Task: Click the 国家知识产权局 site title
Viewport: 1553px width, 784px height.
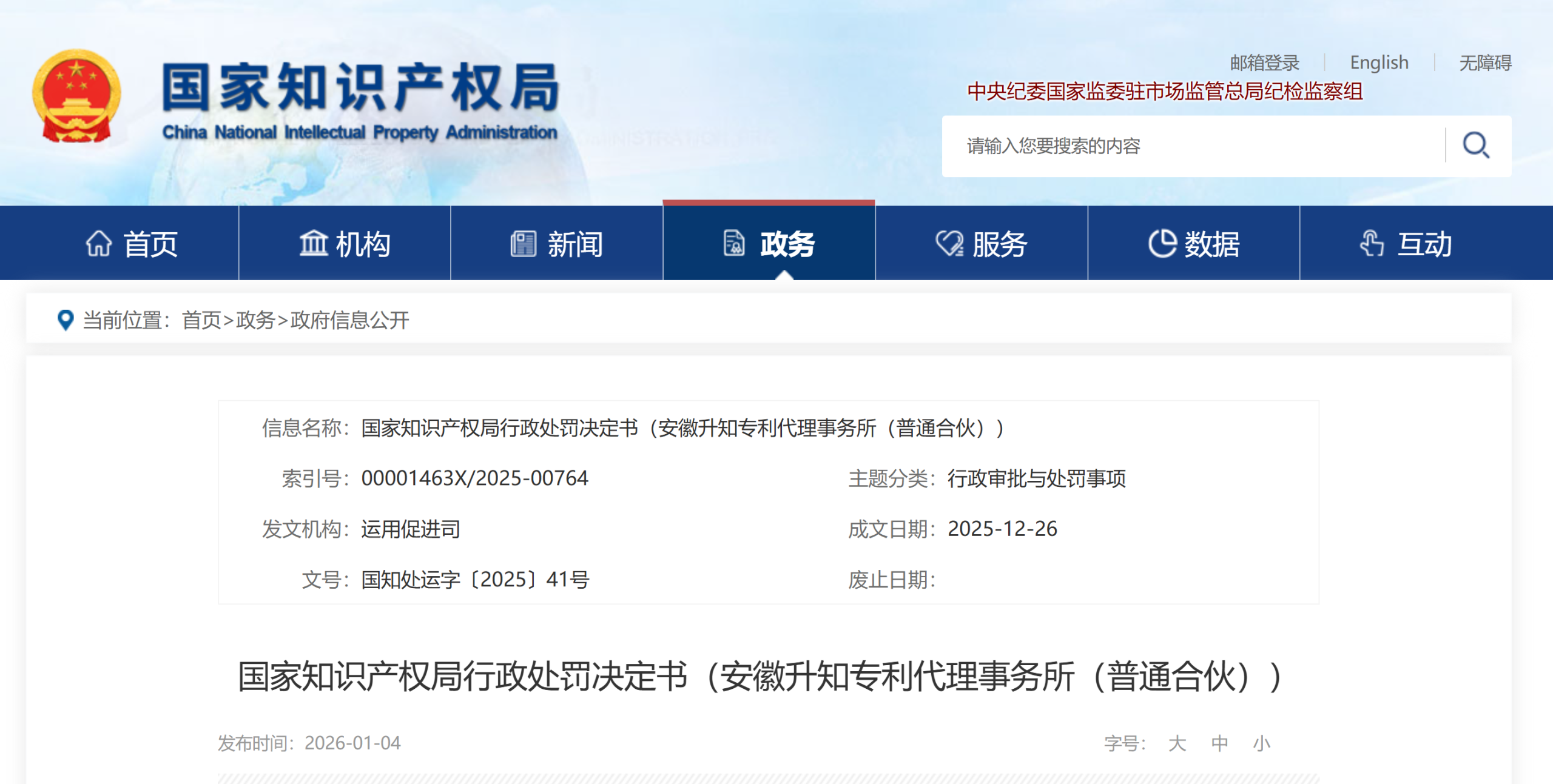Action: (360, 88)
